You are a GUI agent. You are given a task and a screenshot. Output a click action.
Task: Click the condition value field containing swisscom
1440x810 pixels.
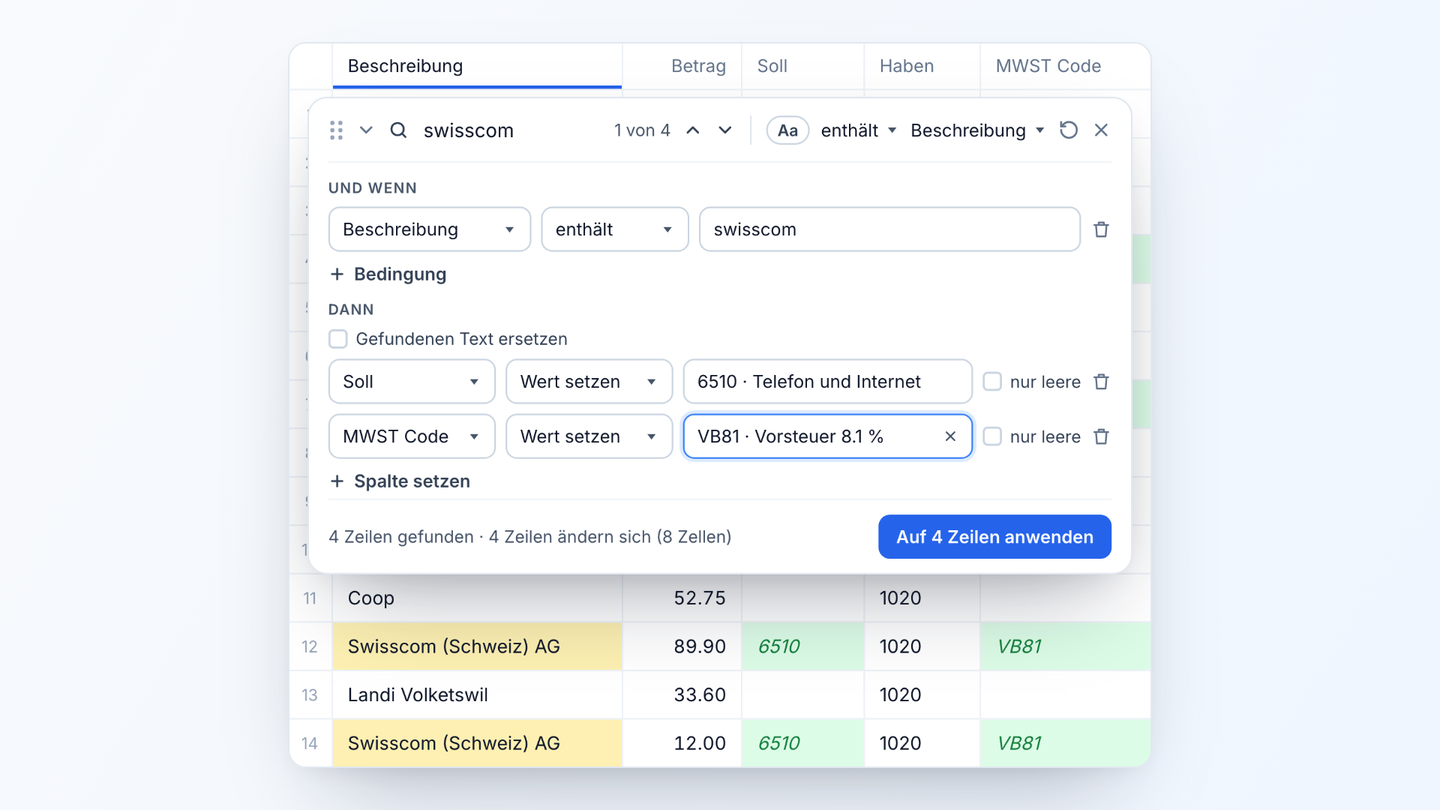[x=890, y=229]
